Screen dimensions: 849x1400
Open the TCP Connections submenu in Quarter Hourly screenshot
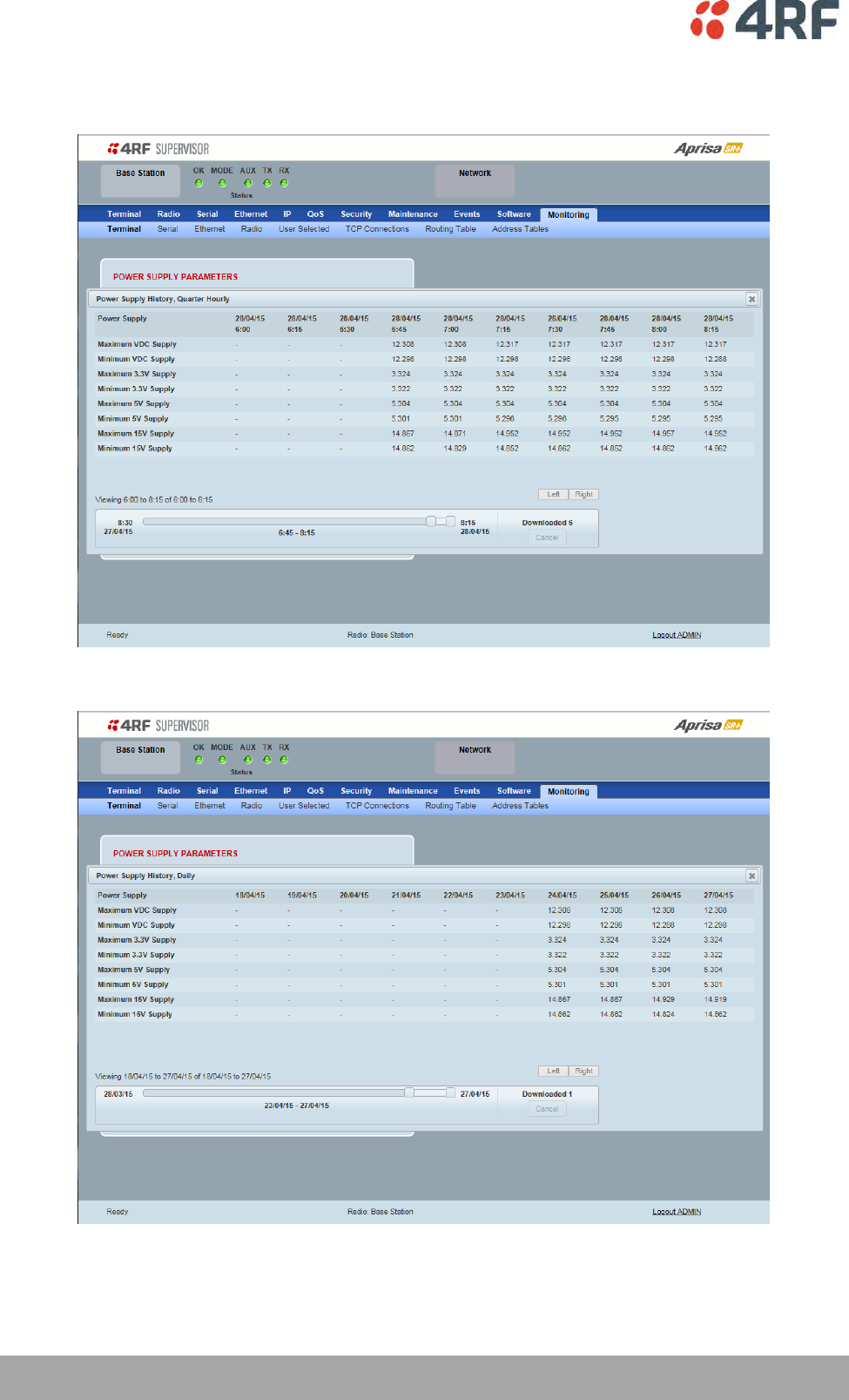(377, 229)
